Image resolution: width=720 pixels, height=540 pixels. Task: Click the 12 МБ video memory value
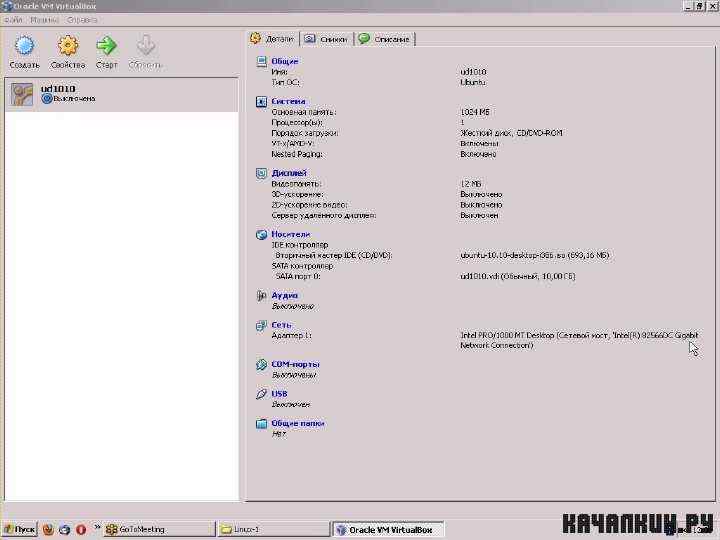click(x=471, y=183)
